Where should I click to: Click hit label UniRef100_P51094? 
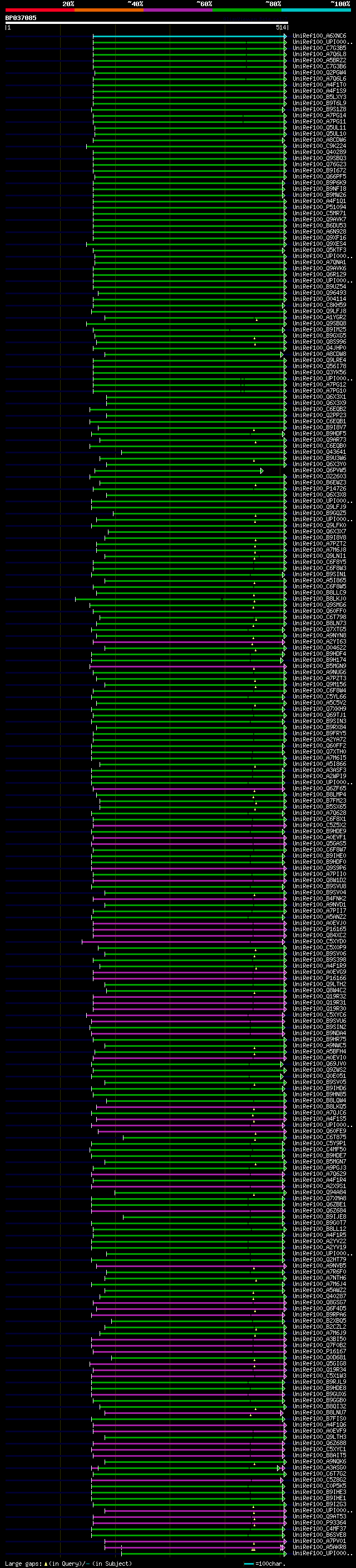319,207
